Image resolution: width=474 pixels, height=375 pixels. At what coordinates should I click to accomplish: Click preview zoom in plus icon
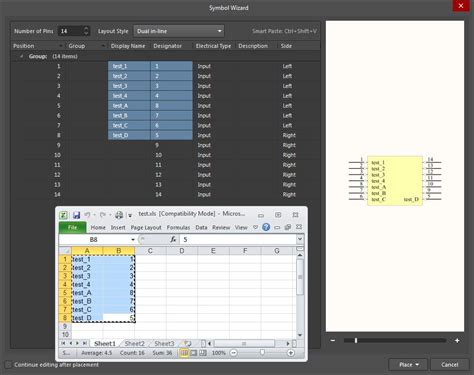(457, 340)
